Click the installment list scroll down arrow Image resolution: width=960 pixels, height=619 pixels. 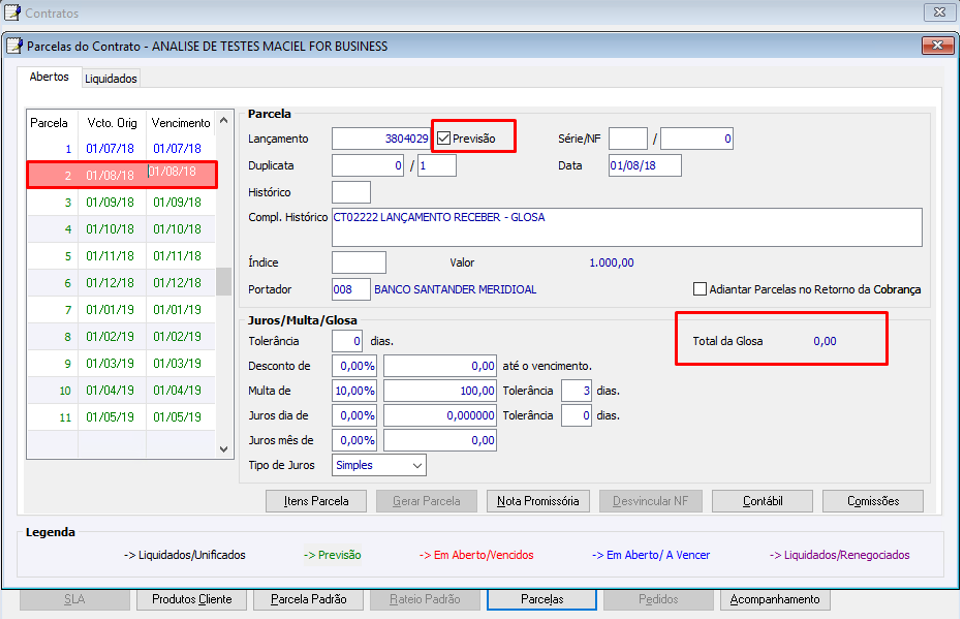[224, 449]
